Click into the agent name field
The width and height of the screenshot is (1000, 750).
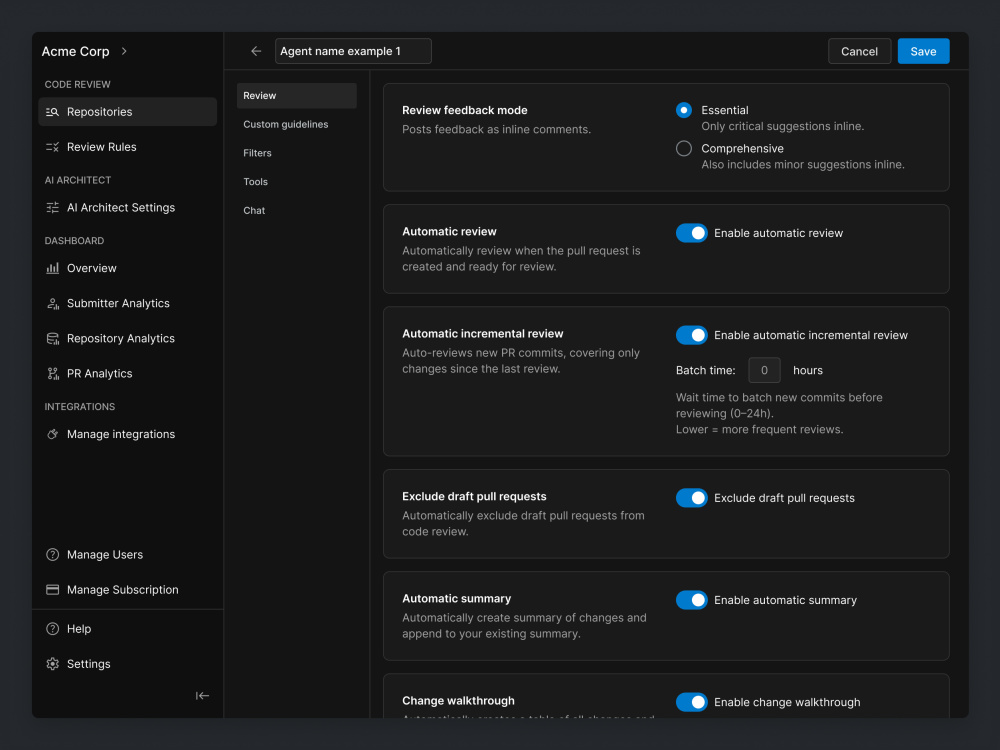click(x=353, y=51)
